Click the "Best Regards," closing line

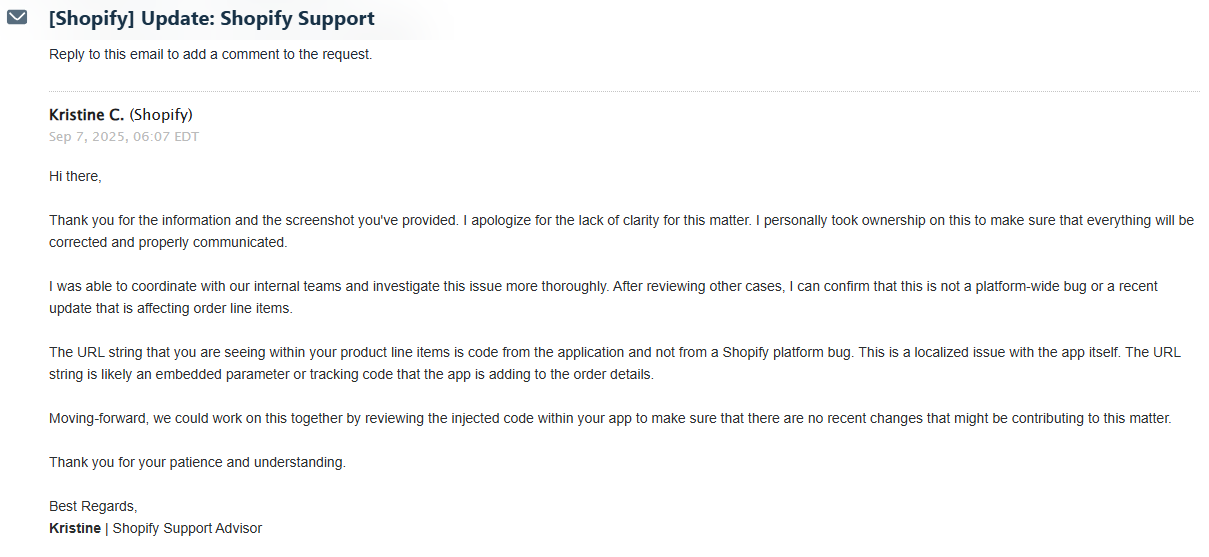click(93, 506)
